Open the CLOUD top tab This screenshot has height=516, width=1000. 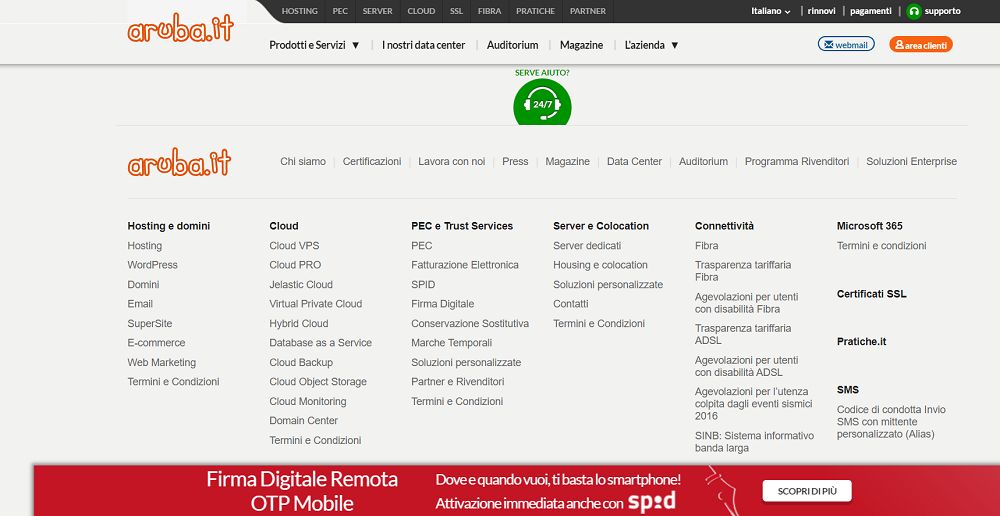tap(421, 11)
